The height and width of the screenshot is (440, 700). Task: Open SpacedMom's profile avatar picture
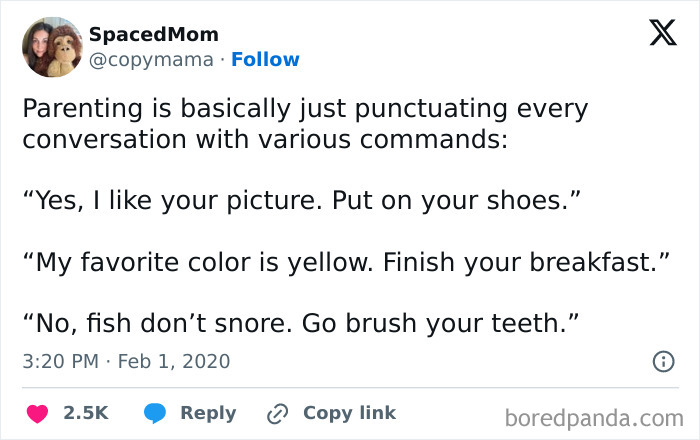pyautogui.click(x=52, y=47)
